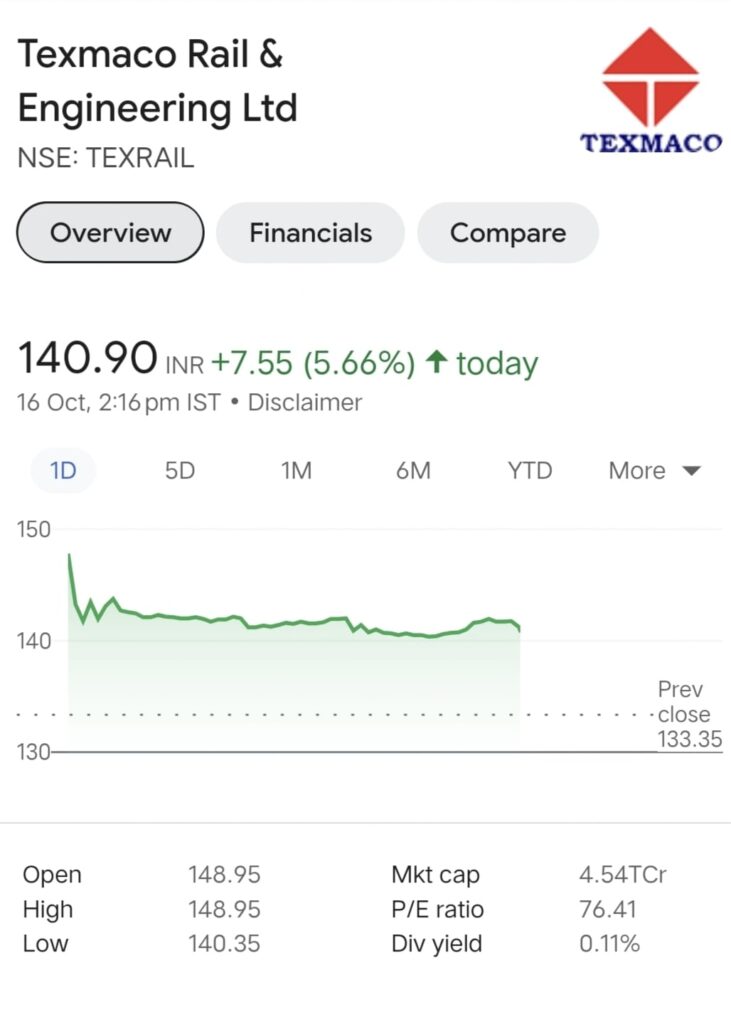Click the Texmaco Rail & Engineering Ltd title
Viewport: 731px width, 1024px height.
point(157,81)
